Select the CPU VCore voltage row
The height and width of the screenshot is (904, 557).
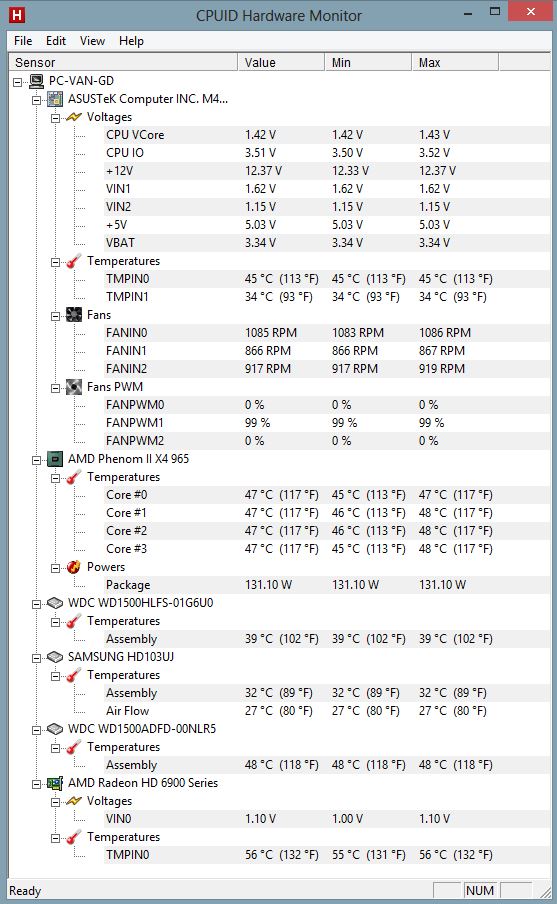pos(280,135)
